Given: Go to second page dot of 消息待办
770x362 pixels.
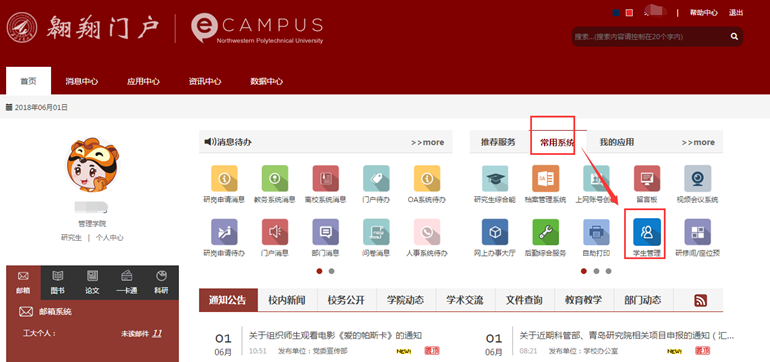Looking at the screenshot, I should point(331,271).
